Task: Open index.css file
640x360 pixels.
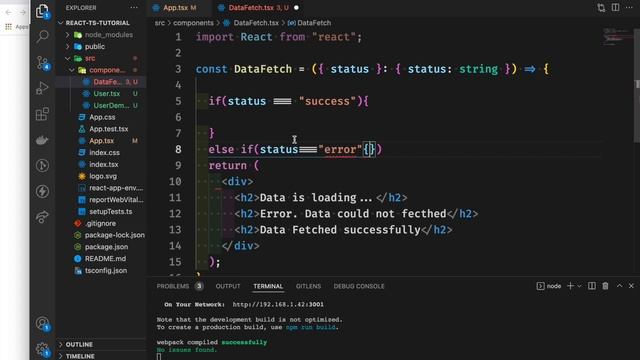Action: (x=101, y=153)
